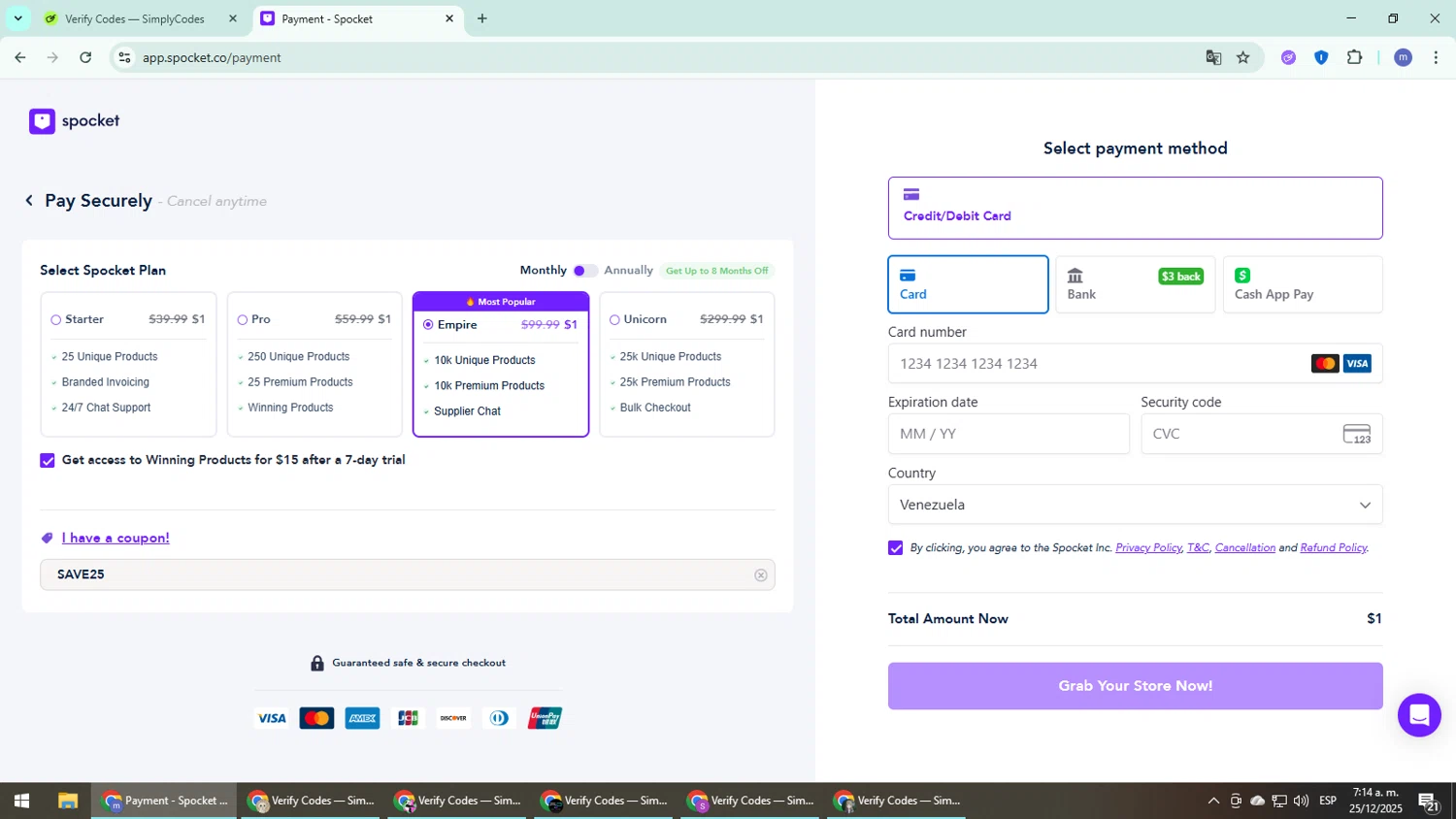Open the Privacy Policy link

coord(1148,548)
